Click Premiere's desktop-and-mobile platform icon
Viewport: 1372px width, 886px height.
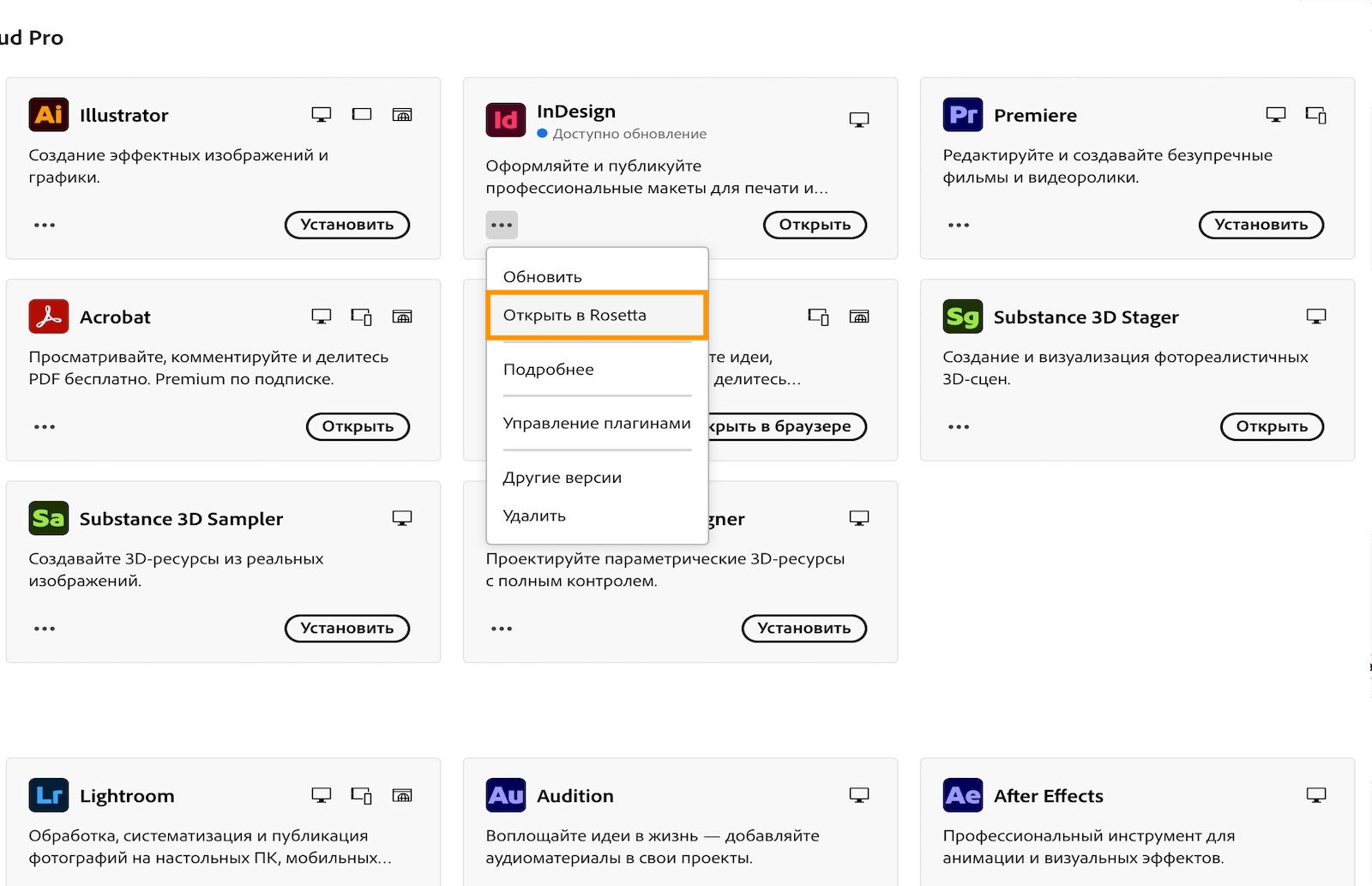click(1316, 115)
